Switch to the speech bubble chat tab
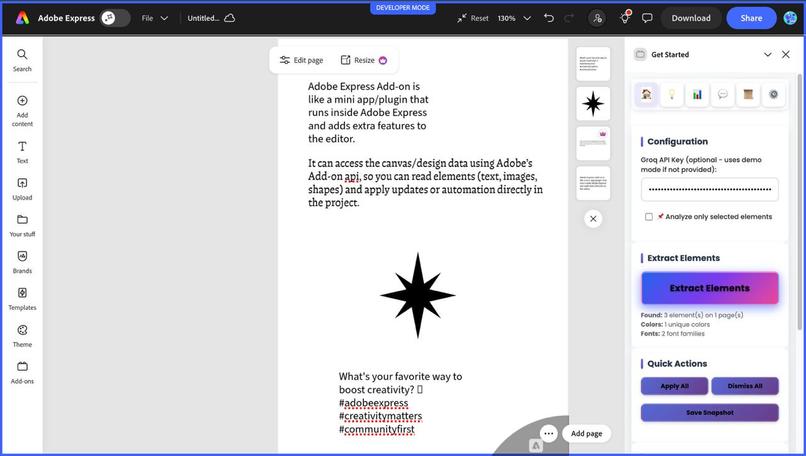The image size is (806, 456). [x=723, y=95]
